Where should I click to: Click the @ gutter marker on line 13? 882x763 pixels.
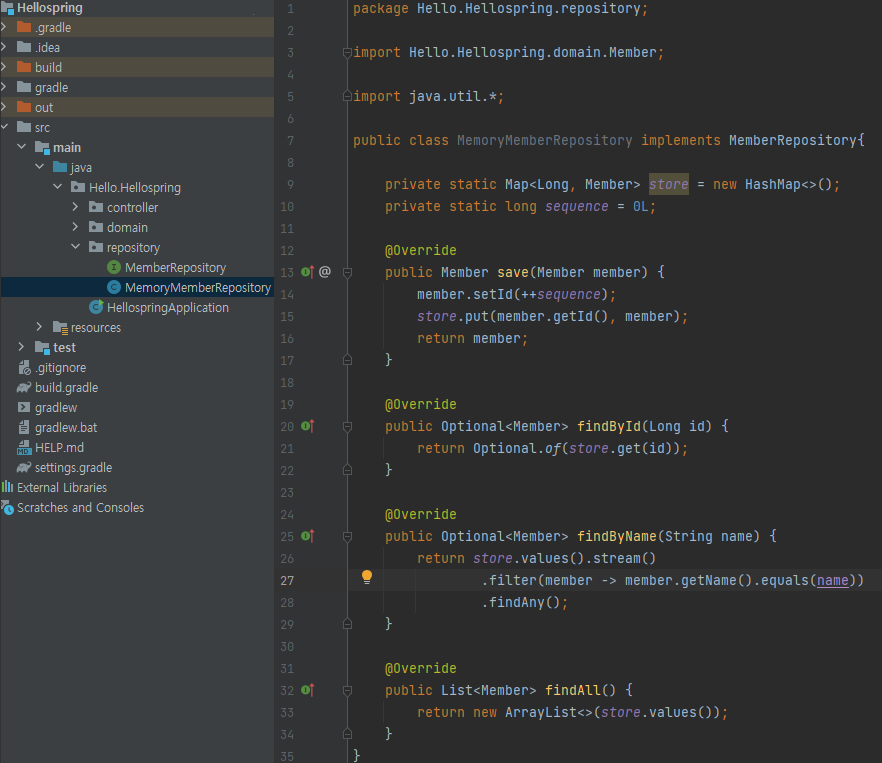point(325,272)
